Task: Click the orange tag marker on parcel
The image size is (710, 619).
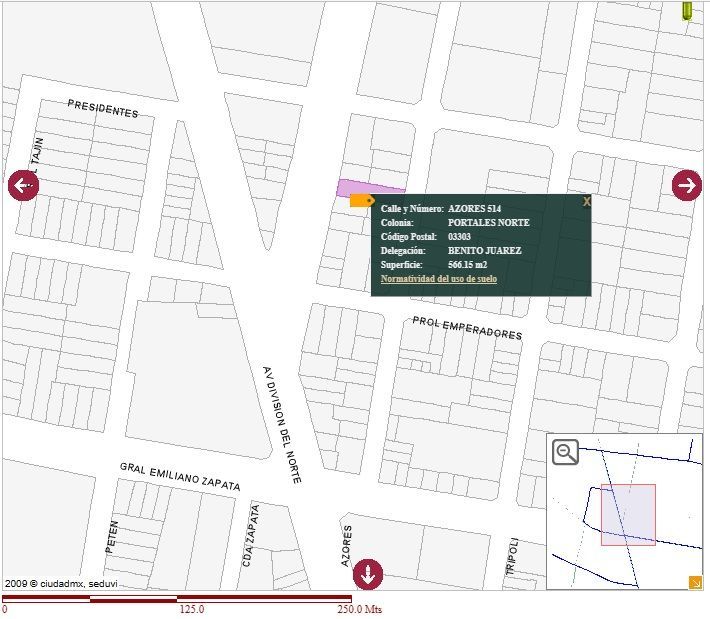Action: click(x=362, y=201)
